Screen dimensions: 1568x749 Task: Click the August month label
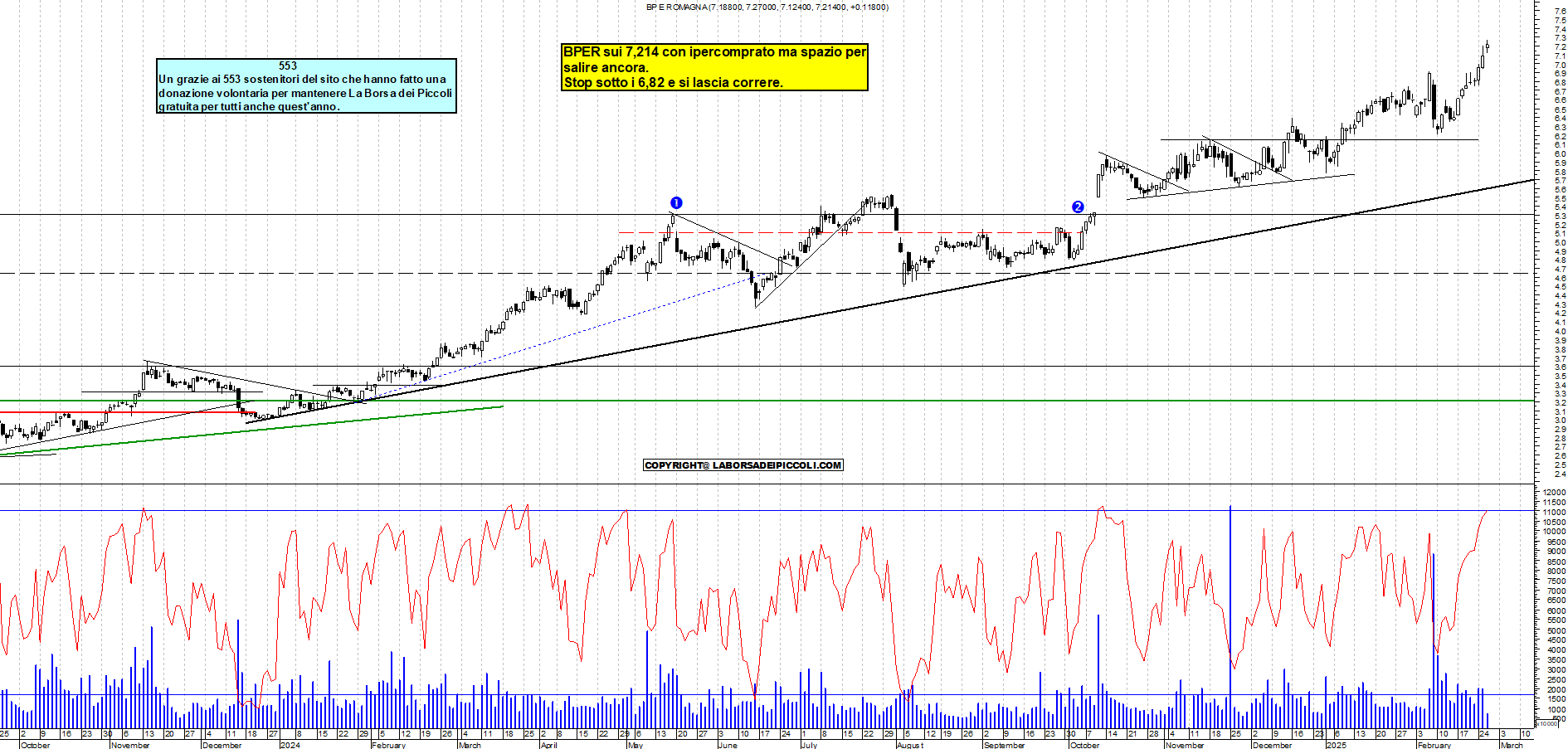[x=910, y=745]
